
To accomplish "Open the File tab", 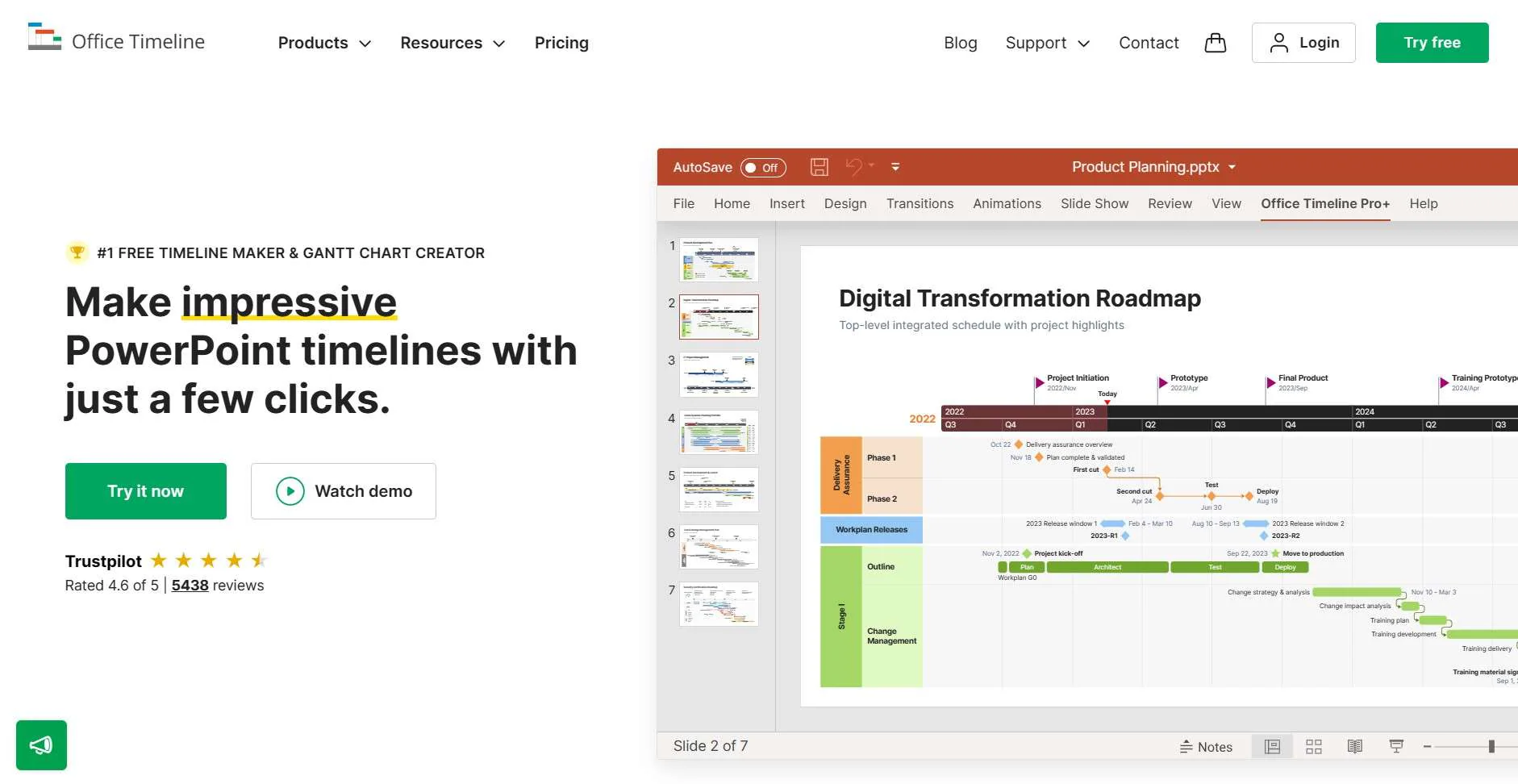I will (x=683, y=203).
